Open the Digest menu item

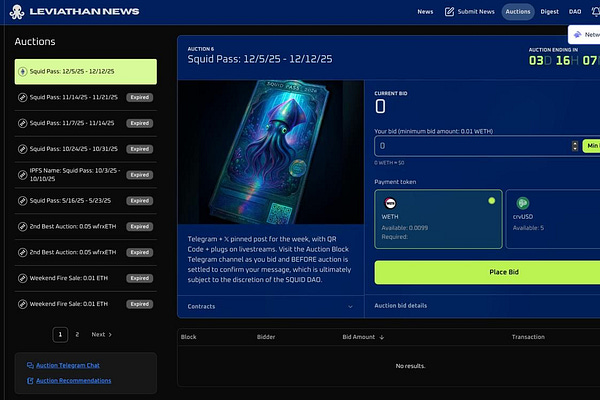tap(549, 12)
